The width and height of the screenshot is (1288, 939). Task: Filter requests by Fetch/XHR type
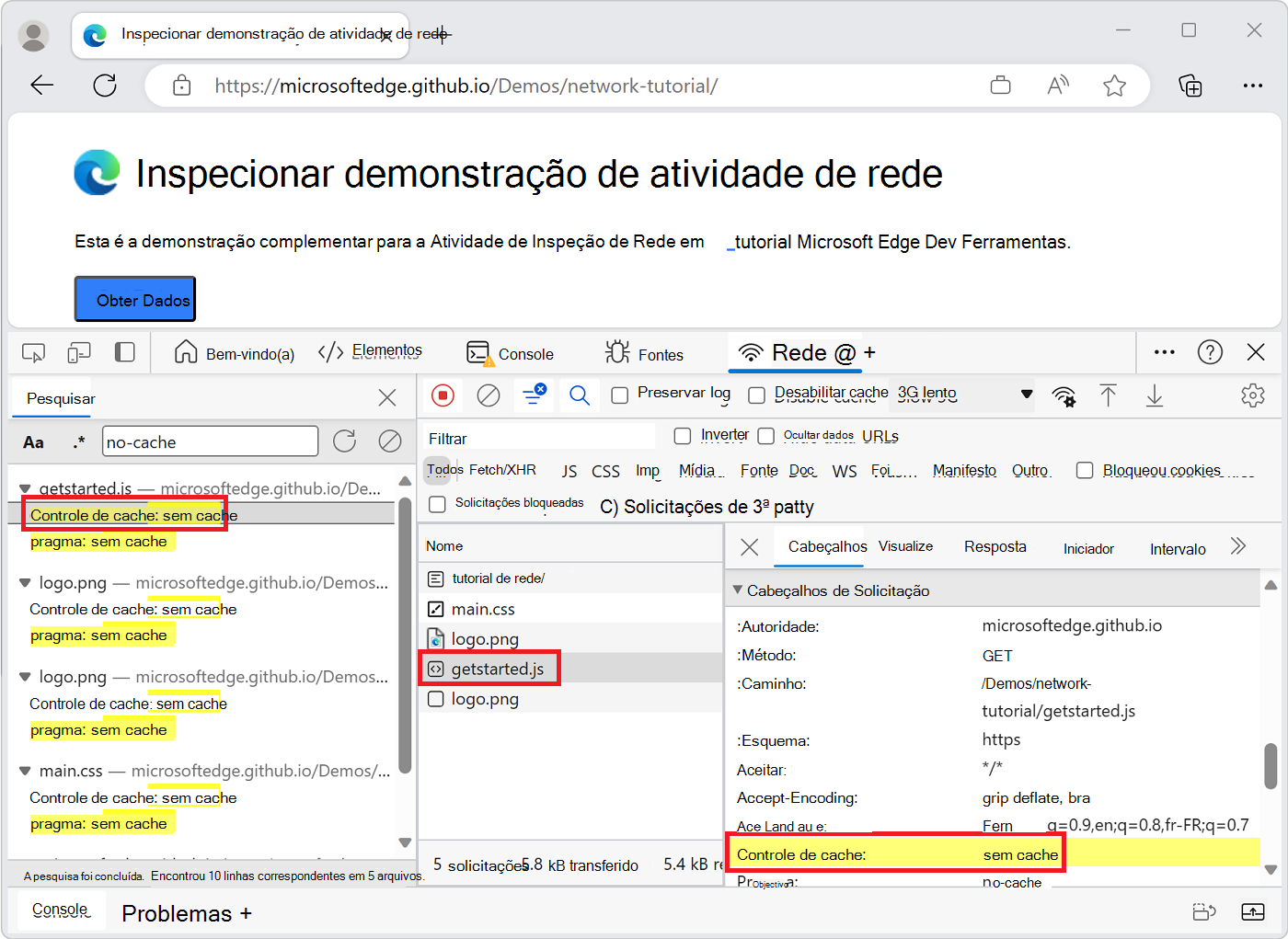(502, 469)
